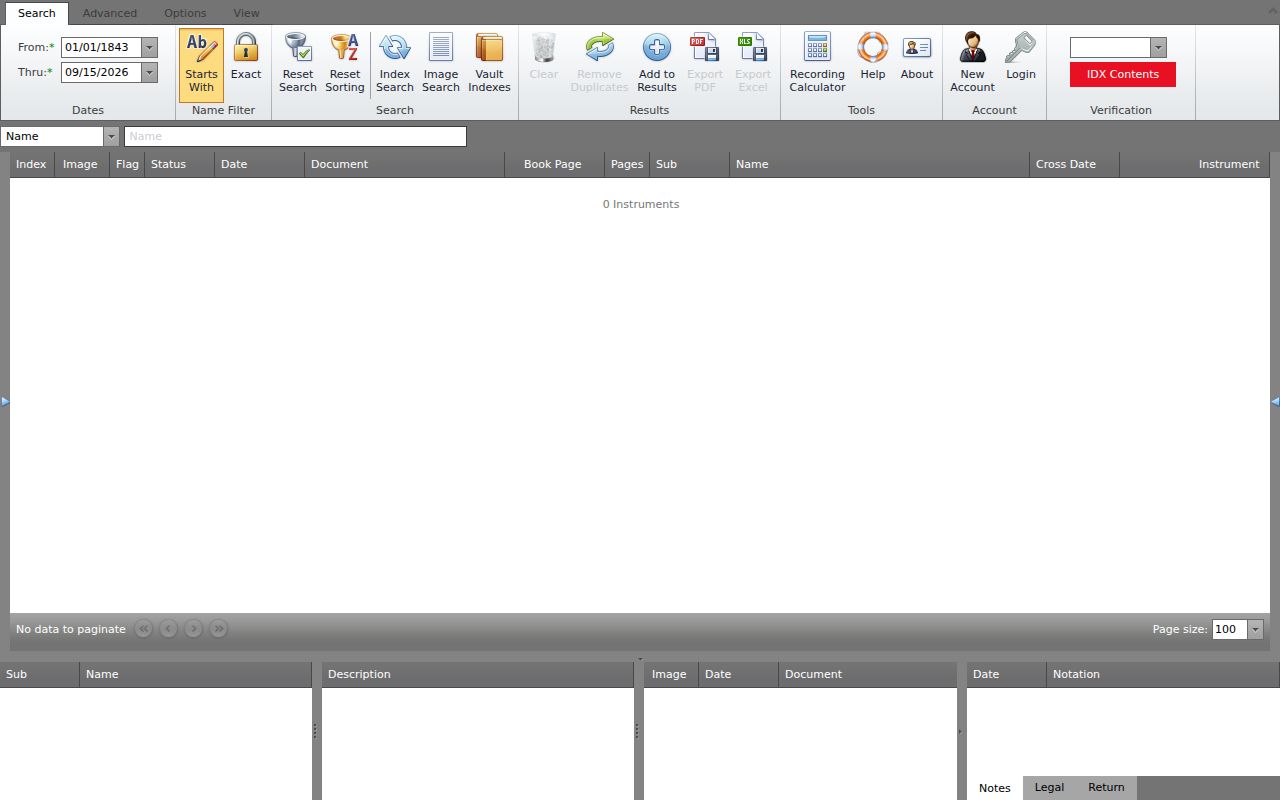Go to previous page pagination button

(x=169, y=629)
